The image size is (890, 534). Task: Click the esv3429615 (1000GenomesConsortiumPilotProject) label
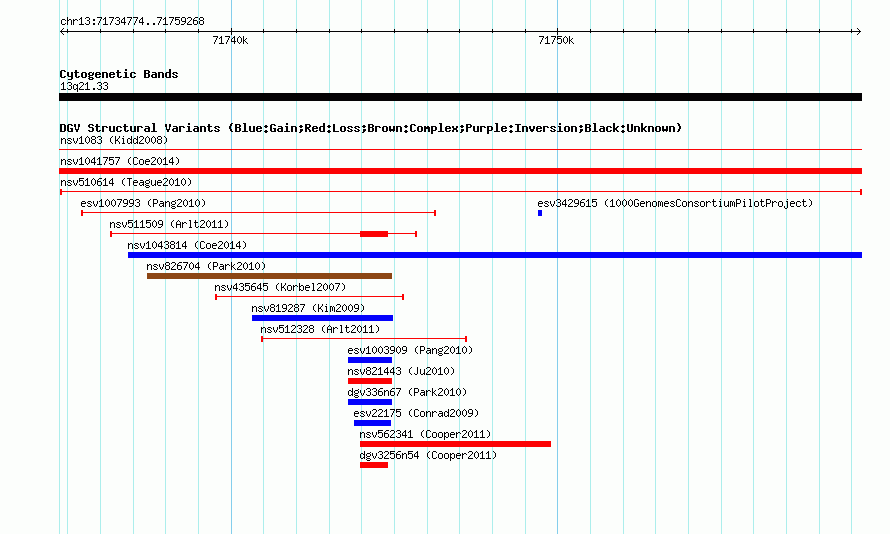[x=675, y=203]
